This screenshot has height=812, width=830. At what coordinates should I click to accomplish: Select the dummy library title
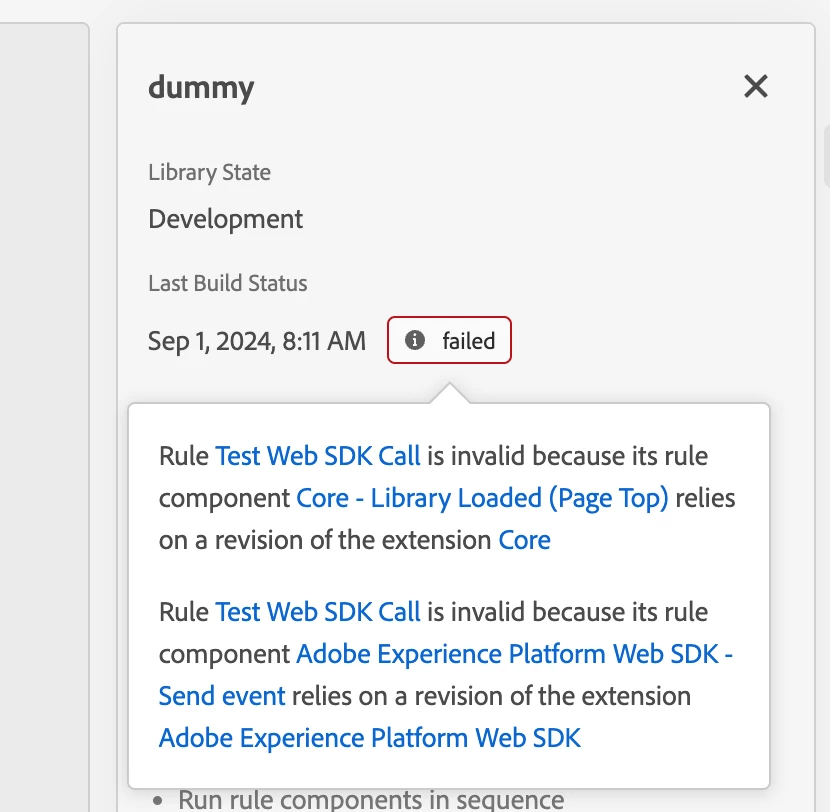click(x=201, y=88)
